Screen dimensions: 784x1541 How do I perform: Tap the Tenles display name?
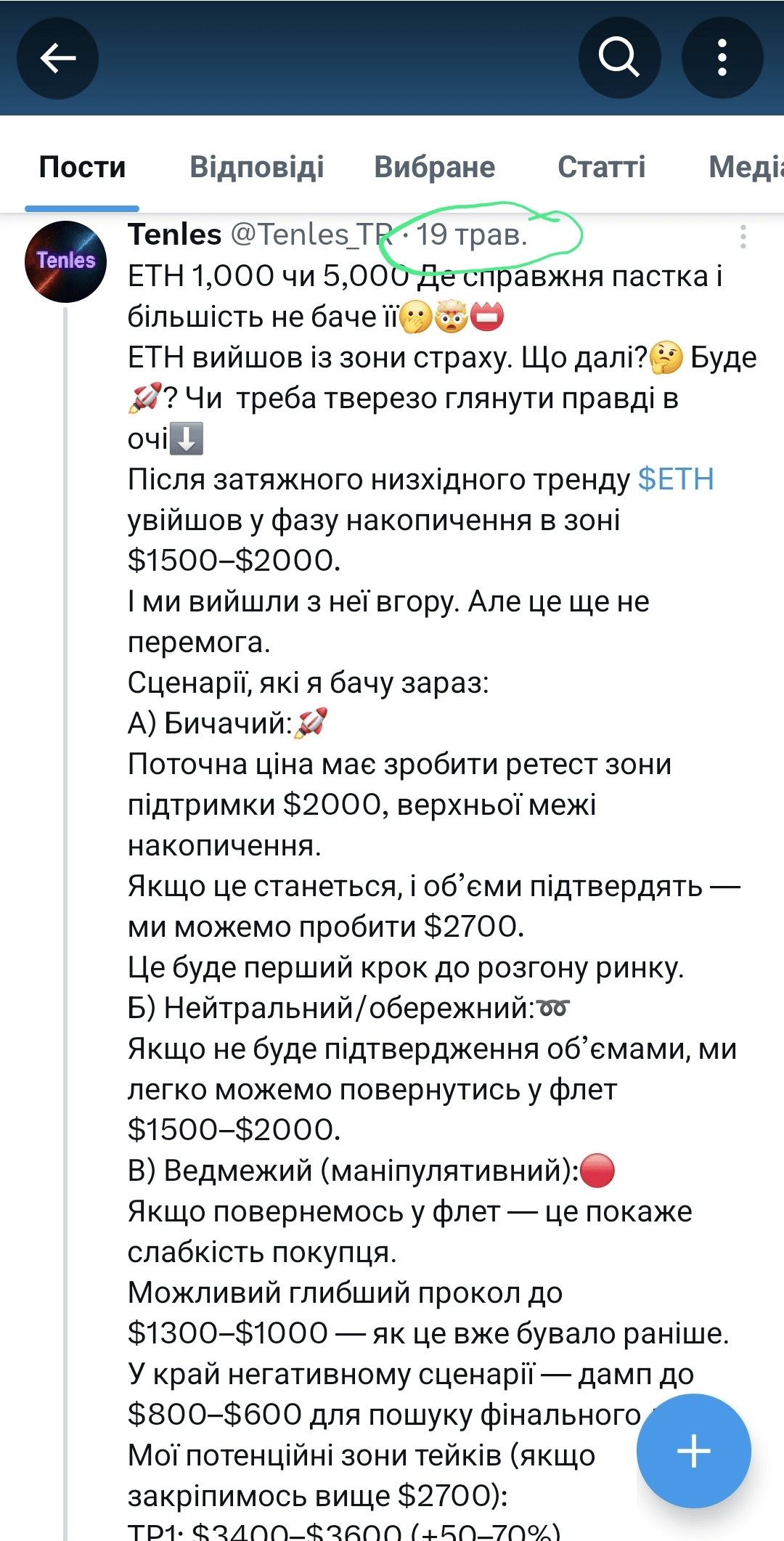coord(175,235)
